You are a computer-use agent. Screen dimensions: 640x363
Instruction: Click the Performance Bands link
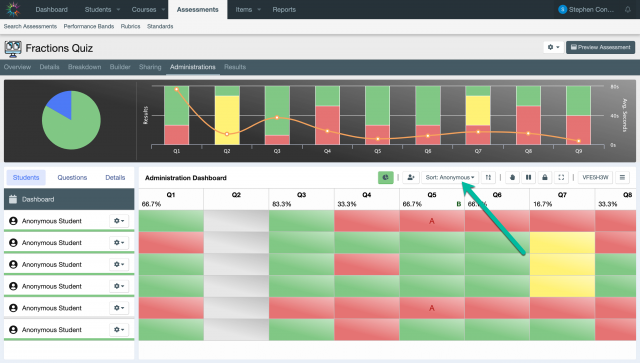click(89, 26)
